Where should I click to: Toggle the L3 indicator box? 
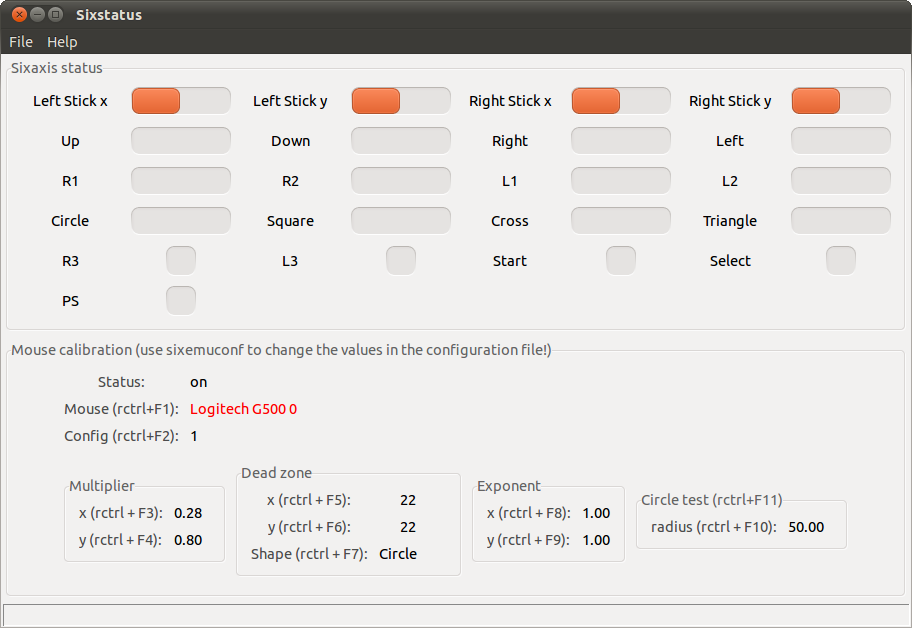[401, 261]
